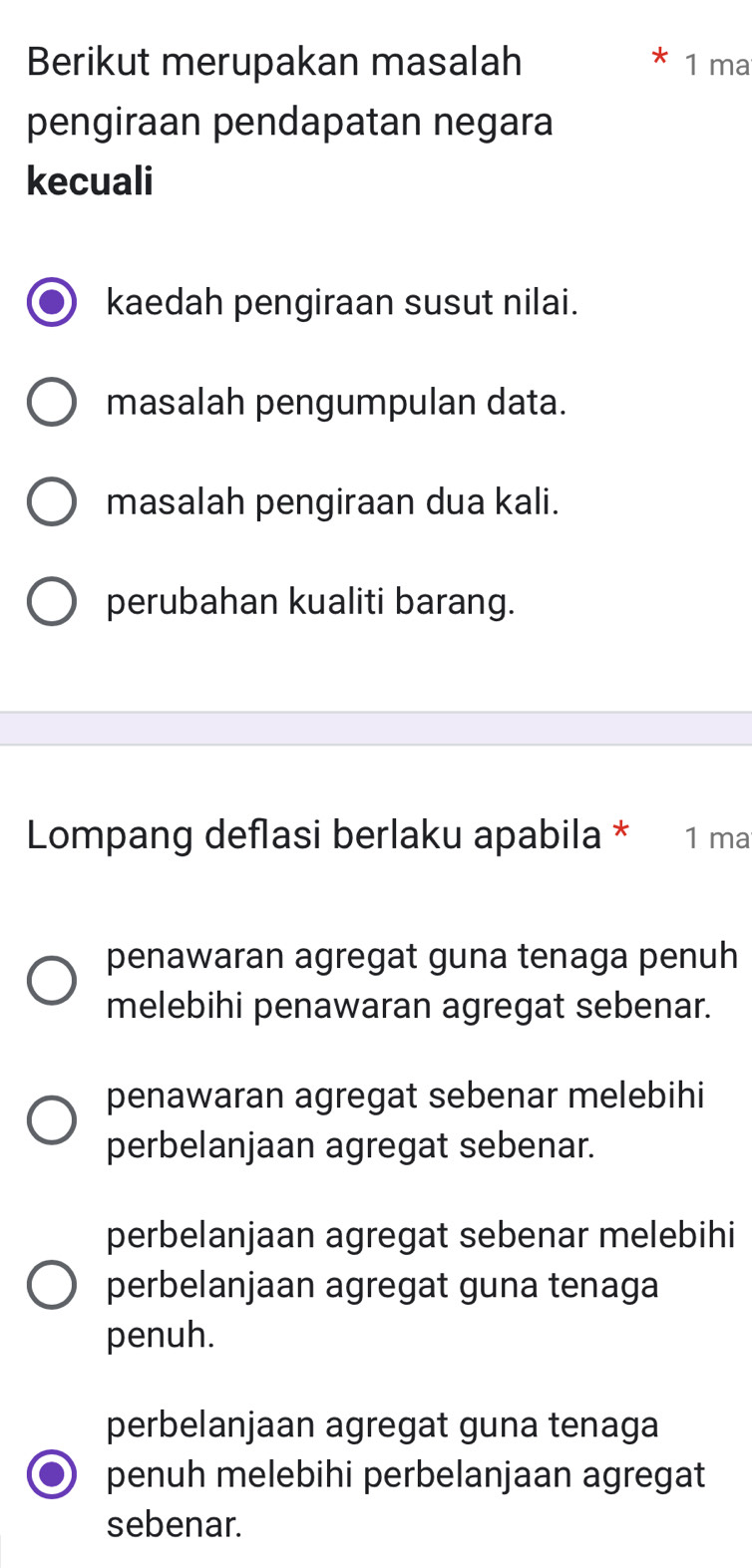This screenshot has width=752, height=1568.
Task: Pick radio for 'perbelanjaan agregat sebenar melebihi perbelanjaan'
Action: click(51, 1285)
